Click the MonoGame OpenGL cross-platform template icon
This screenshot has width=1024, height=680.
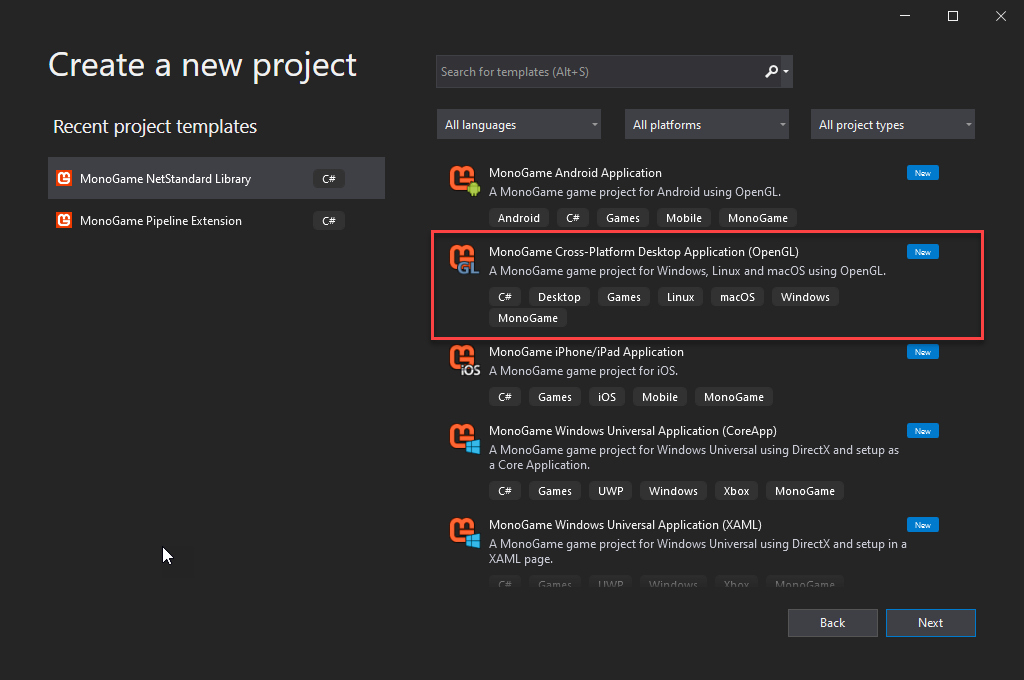pyautogui.click(x=464, y=260)
